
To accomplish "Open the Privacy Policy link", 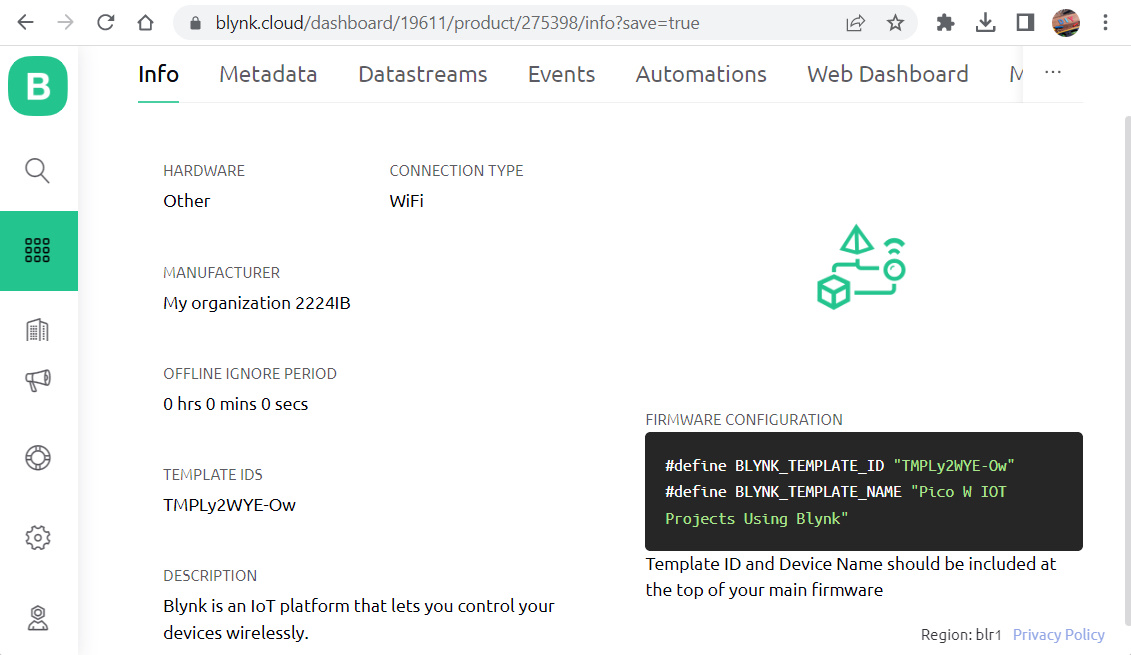I will tap(1058, 635).
